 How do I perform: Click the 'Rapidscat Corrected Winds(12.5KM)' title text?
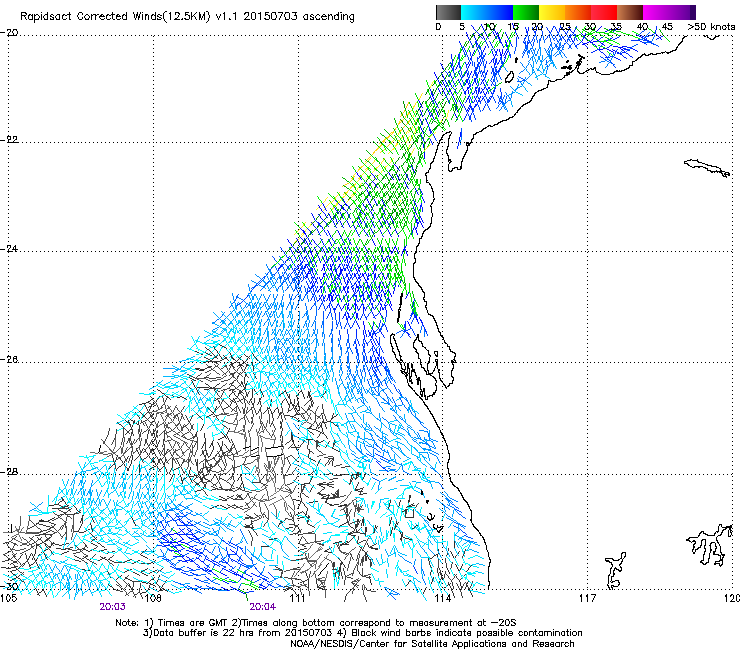115,17
